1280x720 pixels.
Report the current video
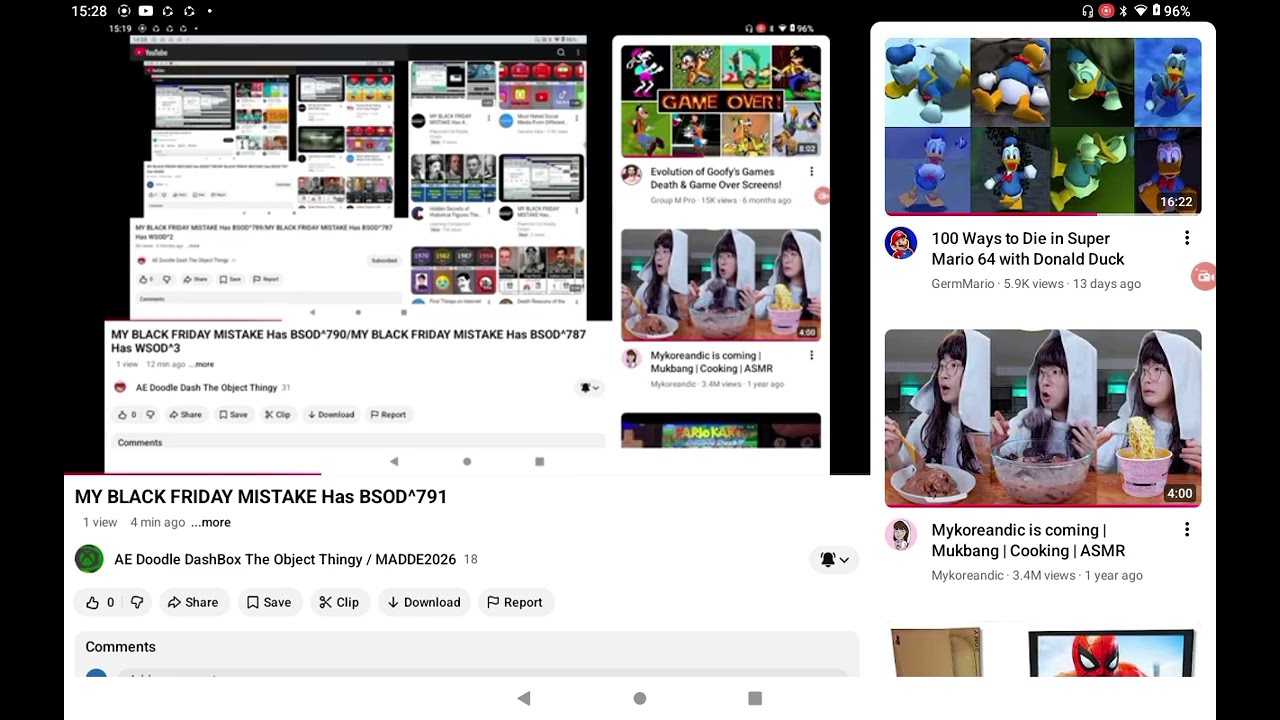point(514,602)
